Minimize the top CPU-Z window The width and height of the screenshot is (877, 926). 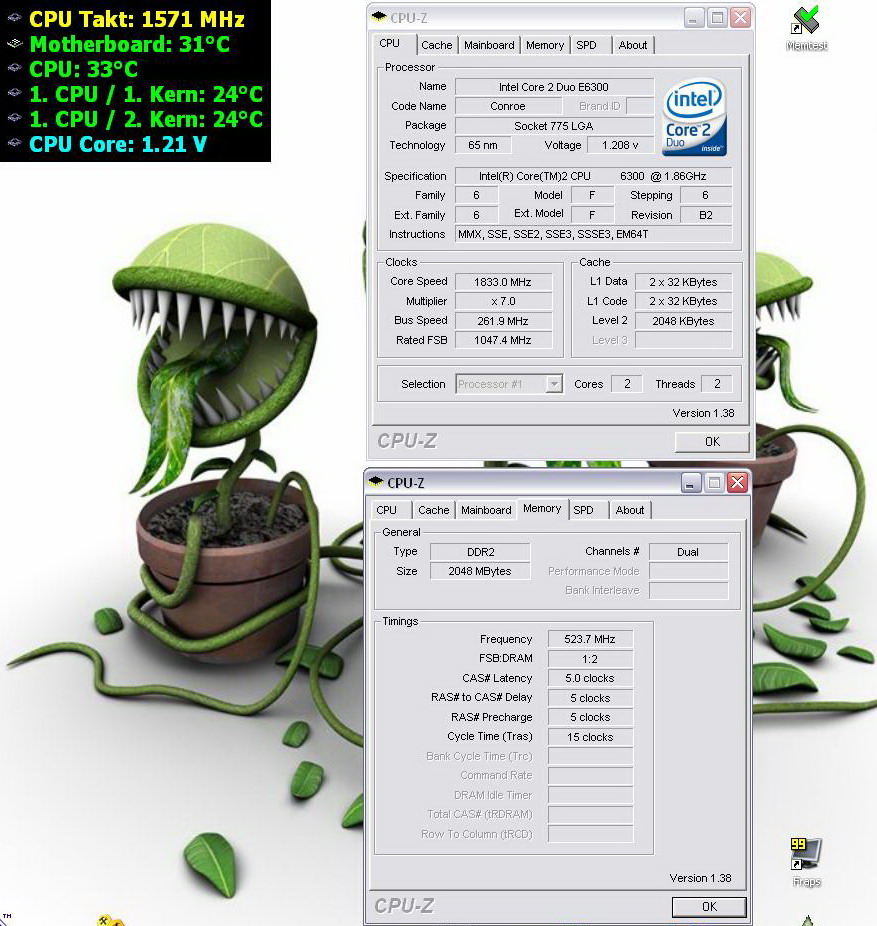pyautogui.click(x=694, y=18)
